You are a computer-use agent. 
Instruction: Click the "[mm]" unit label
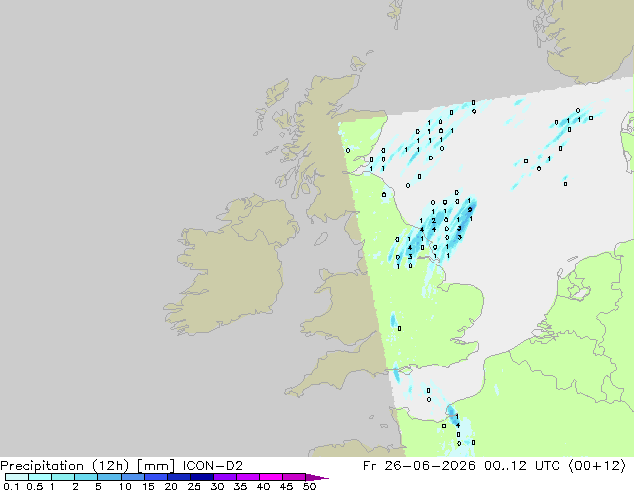click(x=156, y=466)
